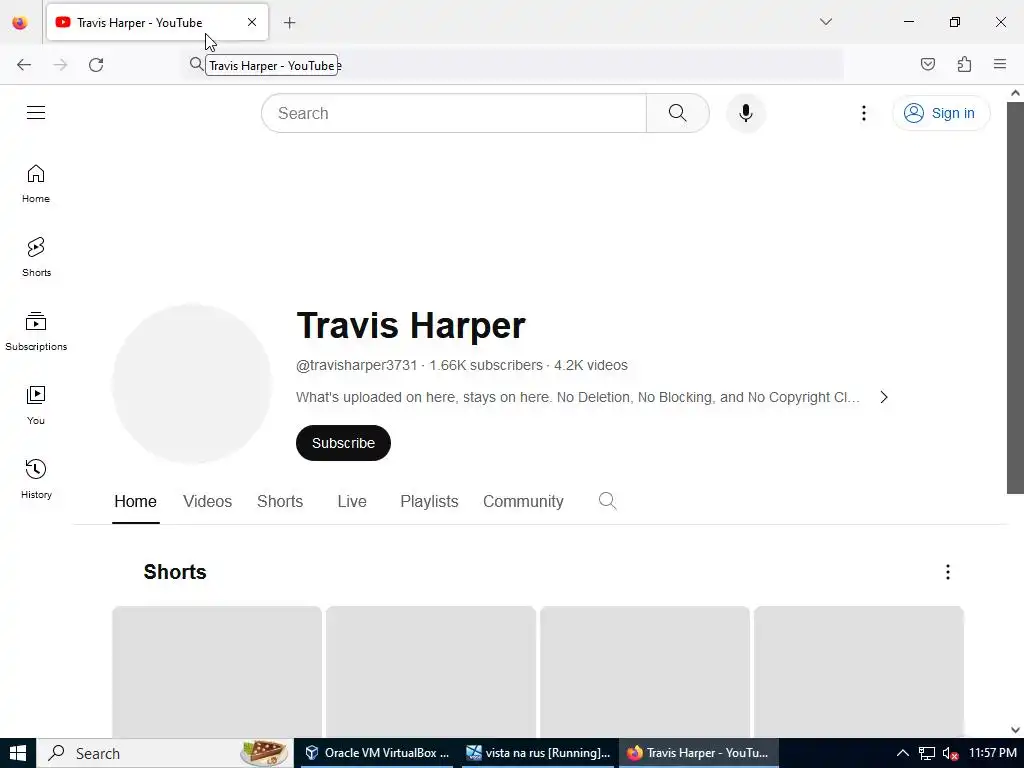Click the page scrollbar thumb

pyautogui.click(x=1015, y=298)
